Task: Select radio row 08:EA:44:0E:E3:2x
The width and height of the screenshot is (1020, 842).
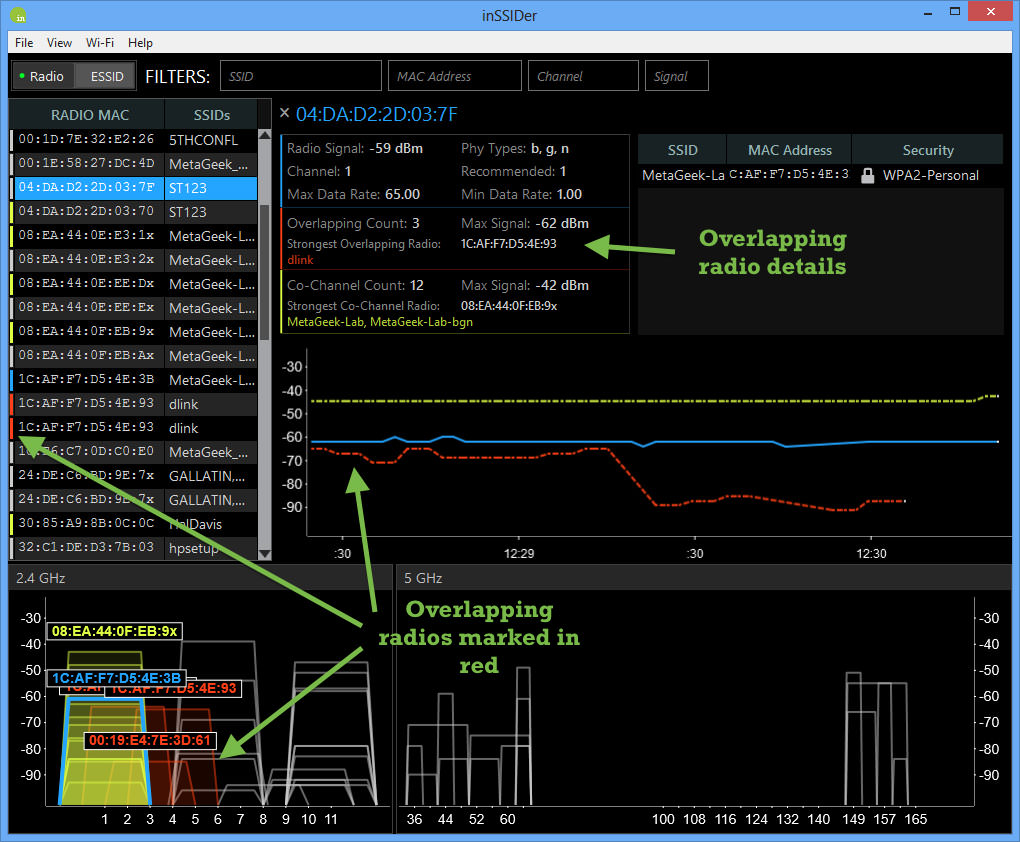Action: [x=134, y=260]
